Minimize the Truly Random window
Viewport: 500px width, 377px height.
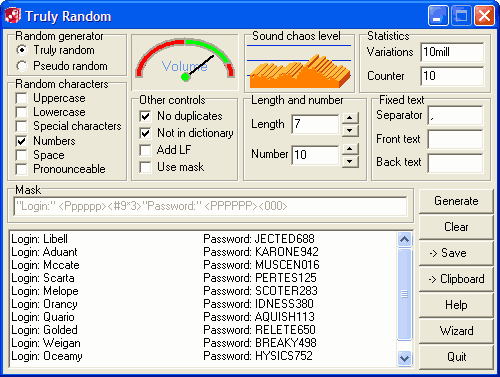(438, 16)
